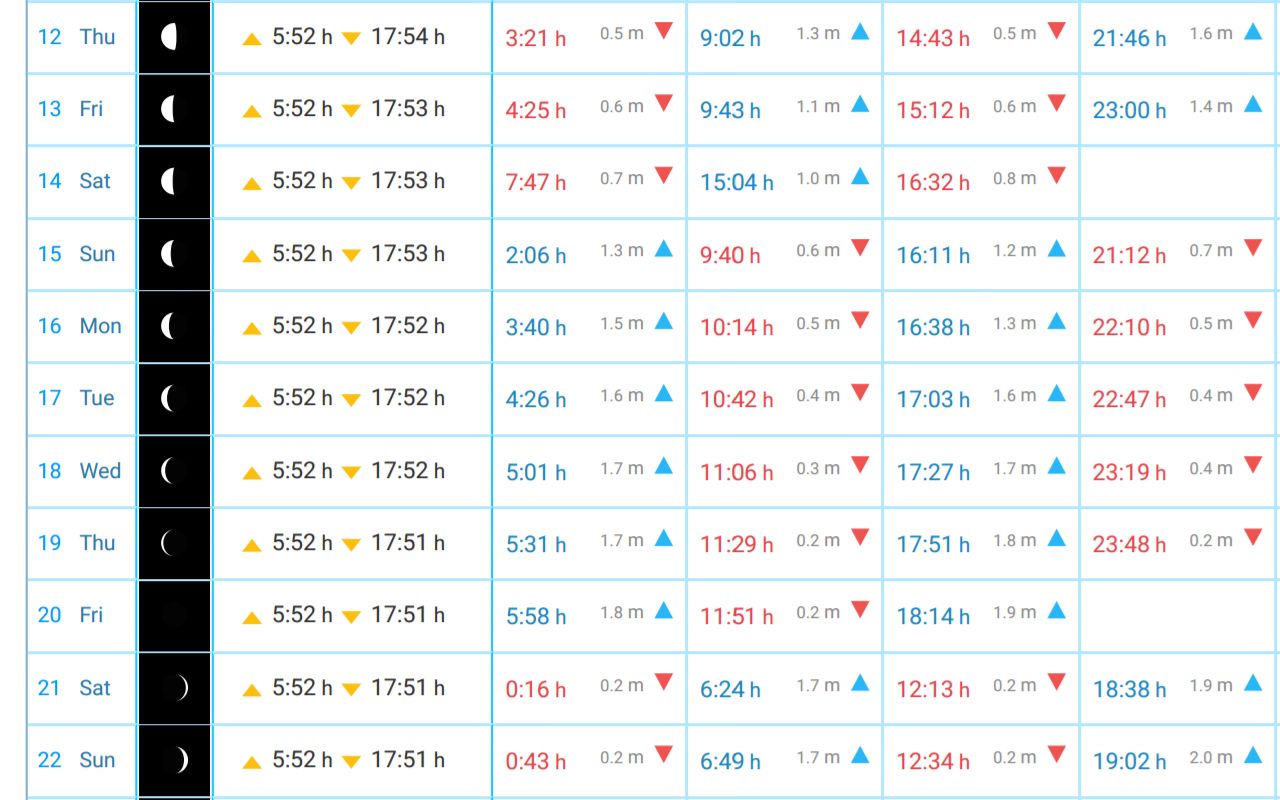Click the blue high tide arrow beside 19:02 h
1280x800 pixels.
[x=1252, y=755]
